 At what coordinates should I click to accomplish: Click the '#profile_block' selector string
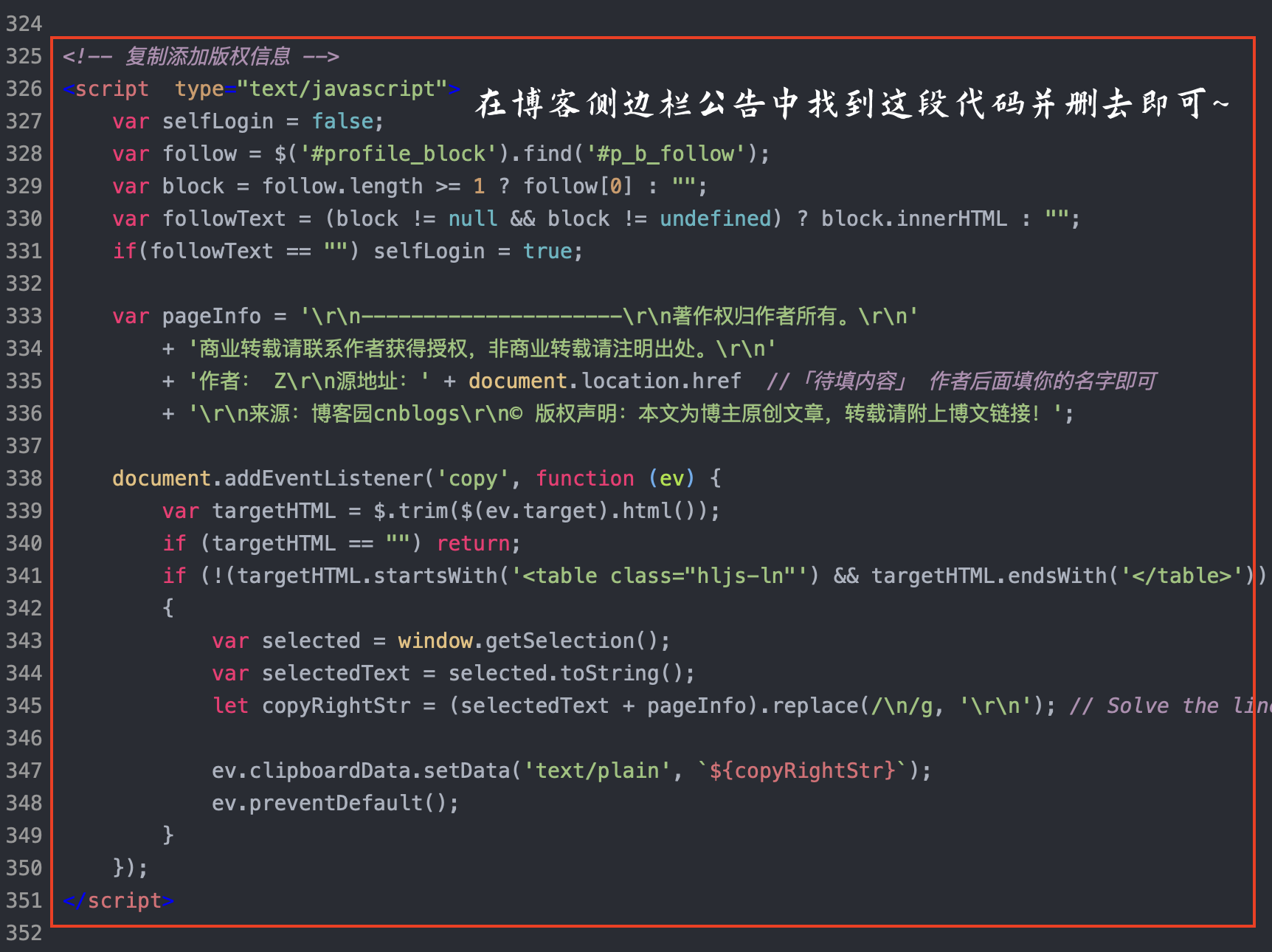click(x=398, y=154)
